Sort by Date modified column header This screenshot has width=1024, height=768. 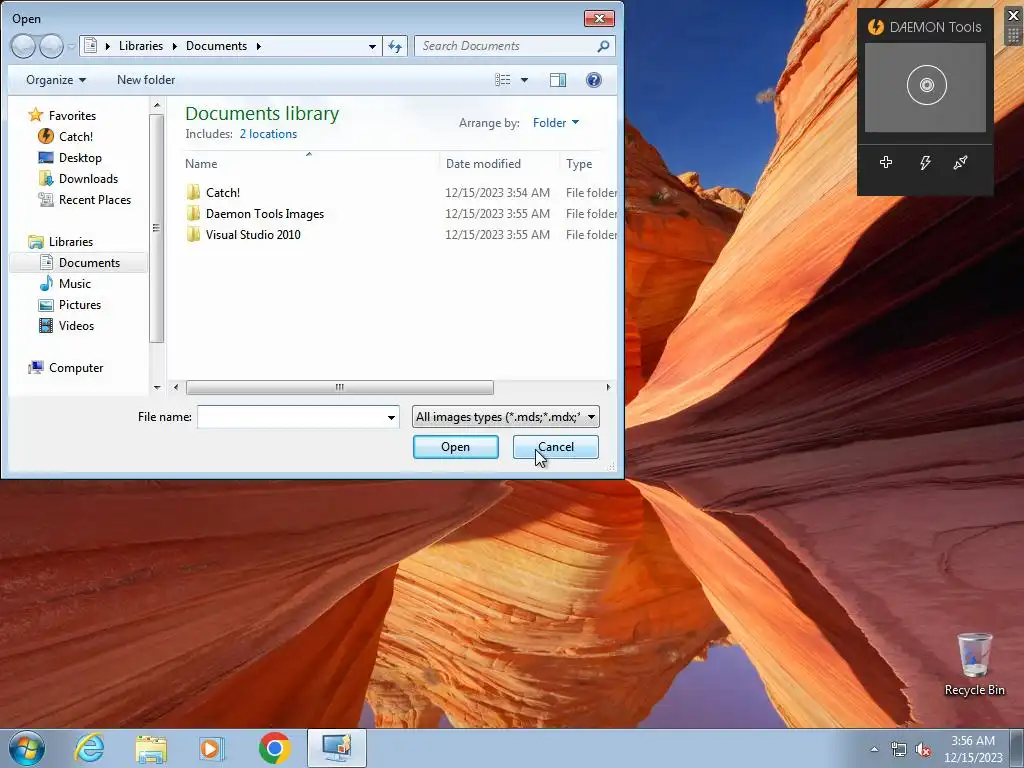click(x=483, y=164)
